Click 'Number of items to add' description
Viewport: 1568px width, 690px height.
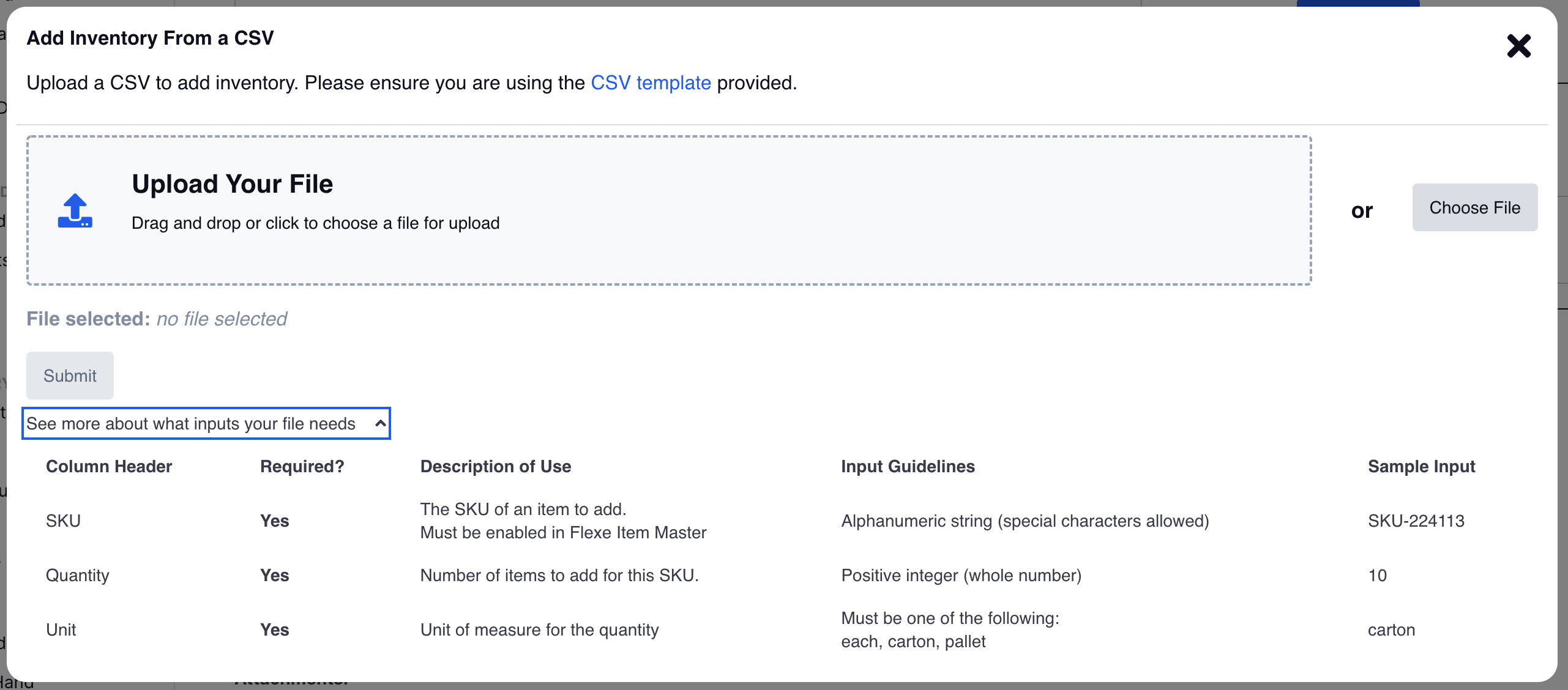point(559,576)
